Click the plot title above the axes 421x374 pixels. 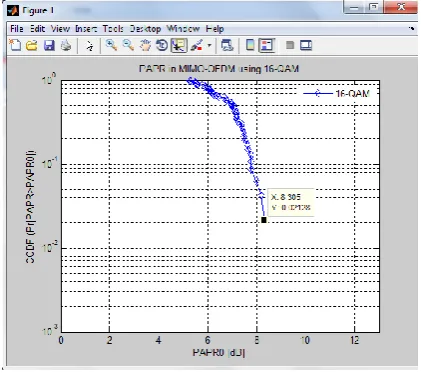pyautogui.click(x=219, y=69)
